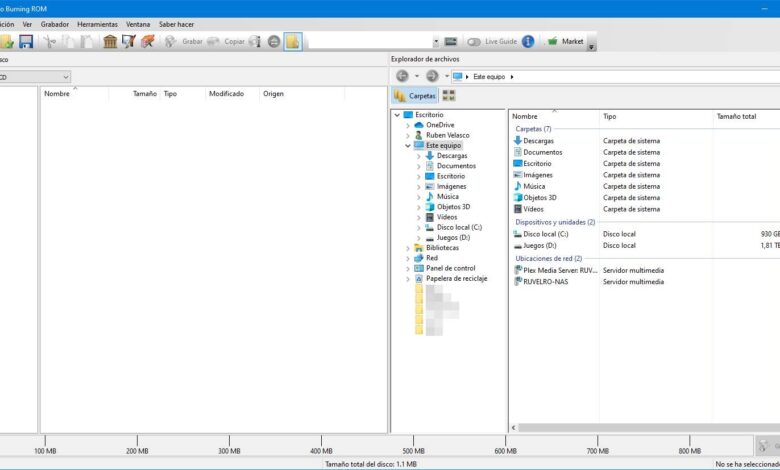Select Disco local (C:) in file list
This screenshot has height=470, width=780.
(546, 234)
